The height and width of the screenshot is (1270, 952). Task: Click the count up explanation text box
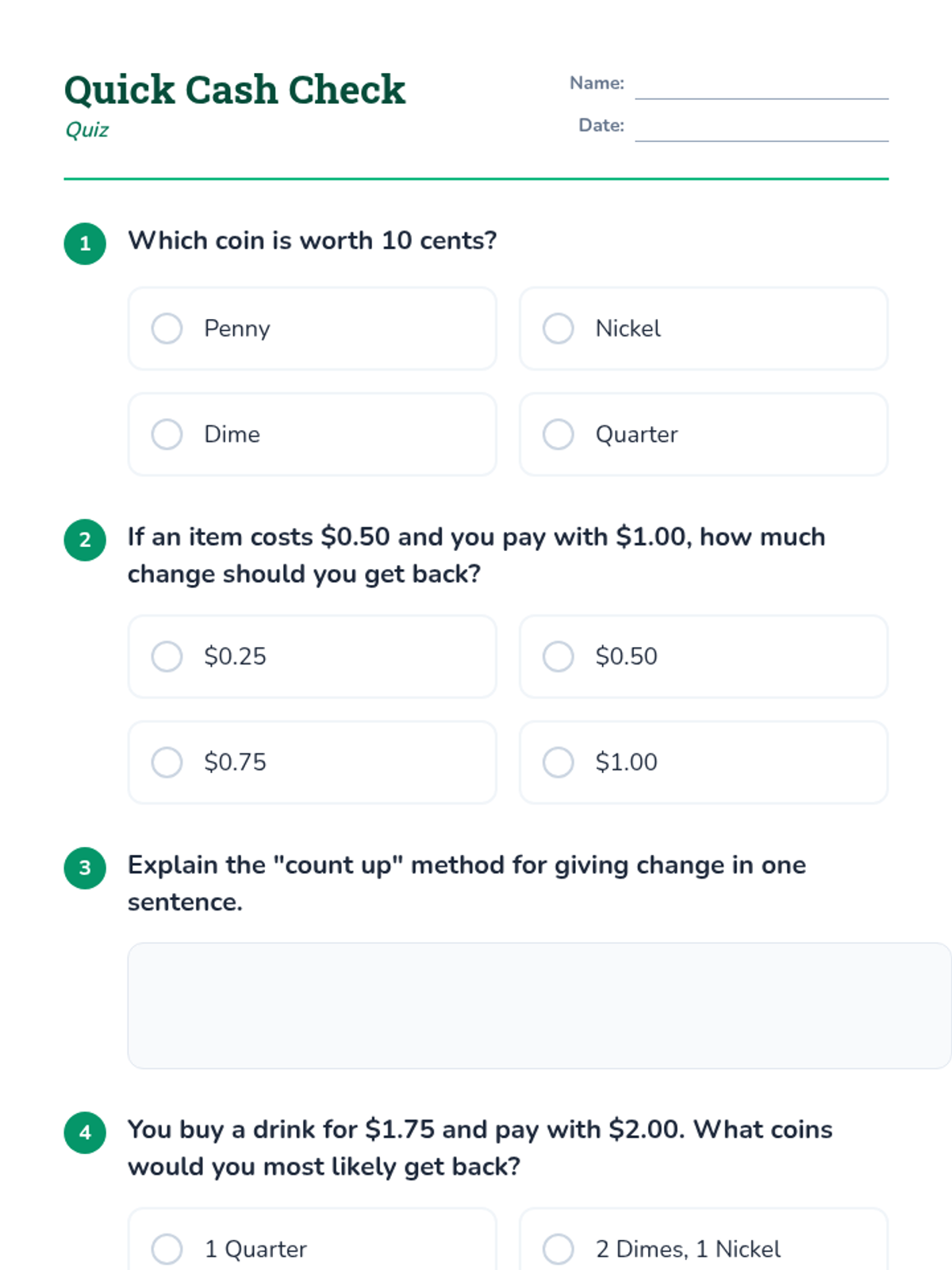point(538,1005)
